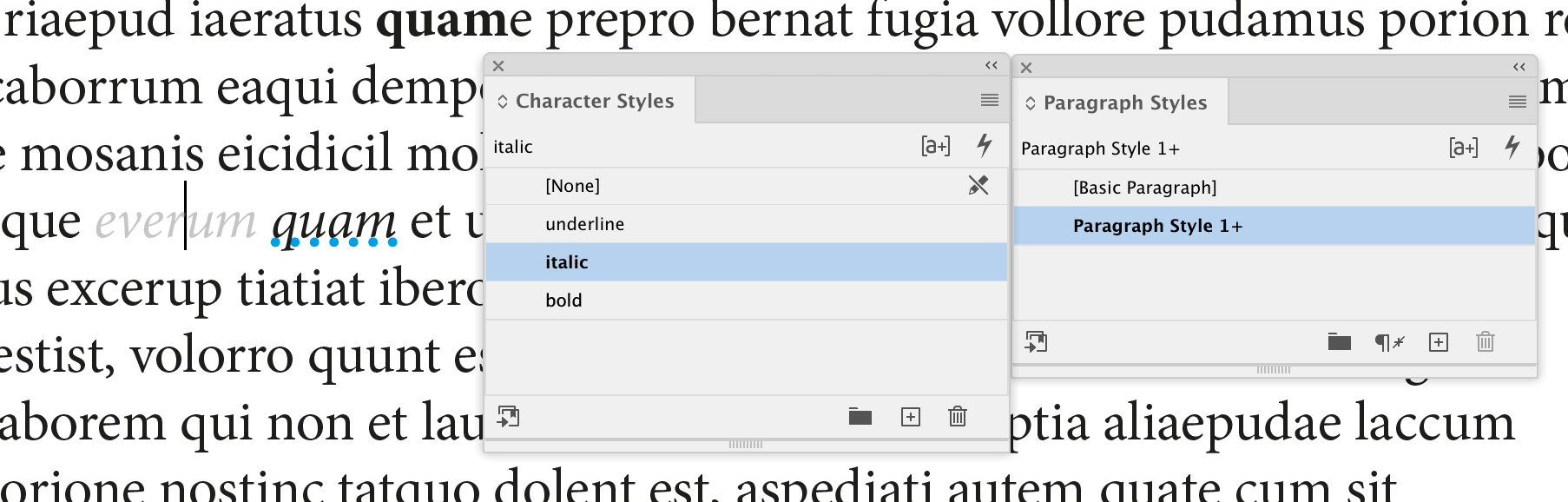Delete selected paragraph style with trash icon
The height and width of the screenshot is (502, 1568).
coord(1485,342)
